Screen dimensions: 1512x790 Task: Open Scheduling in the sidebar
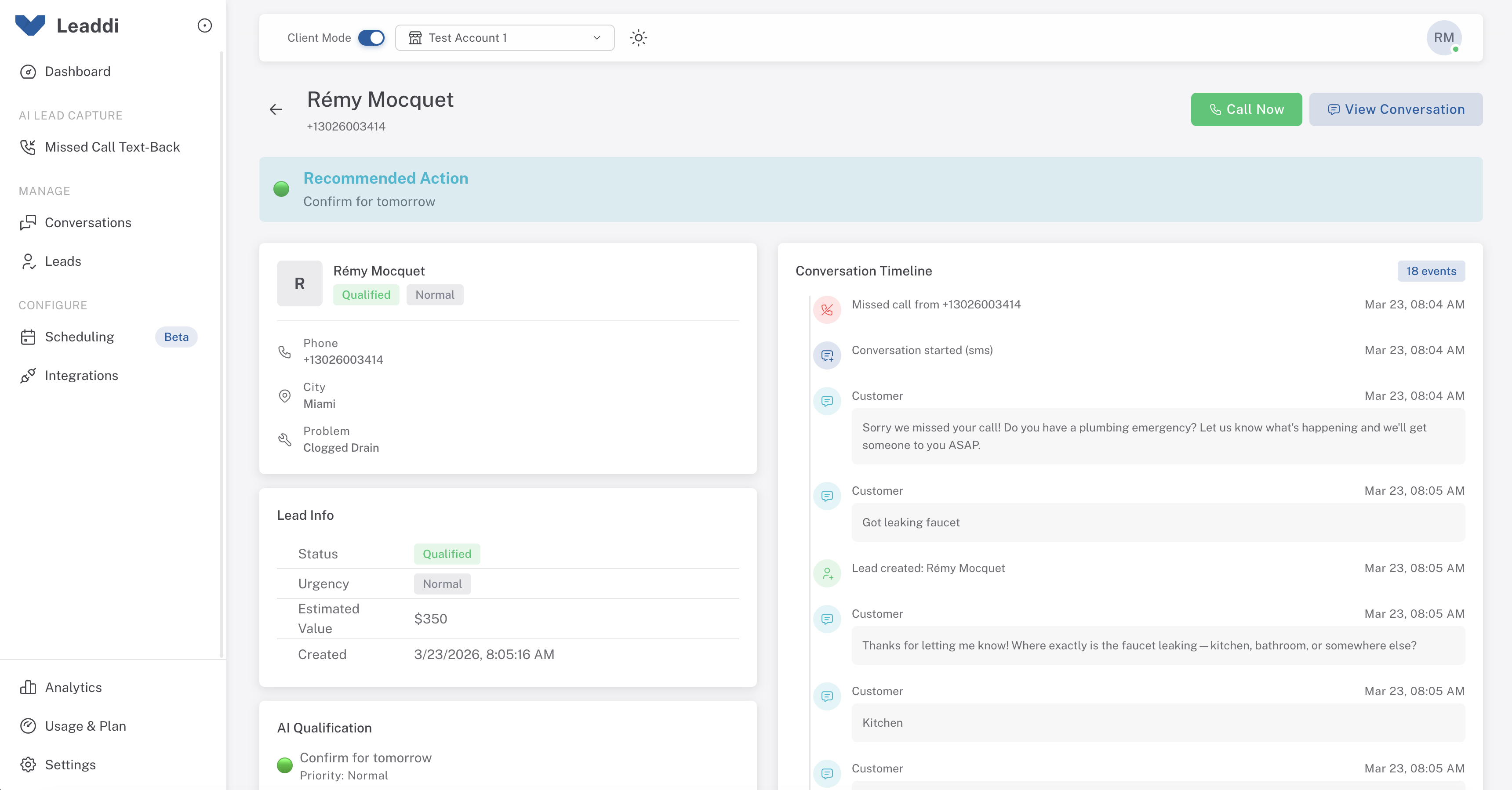[x=79, y=336]
